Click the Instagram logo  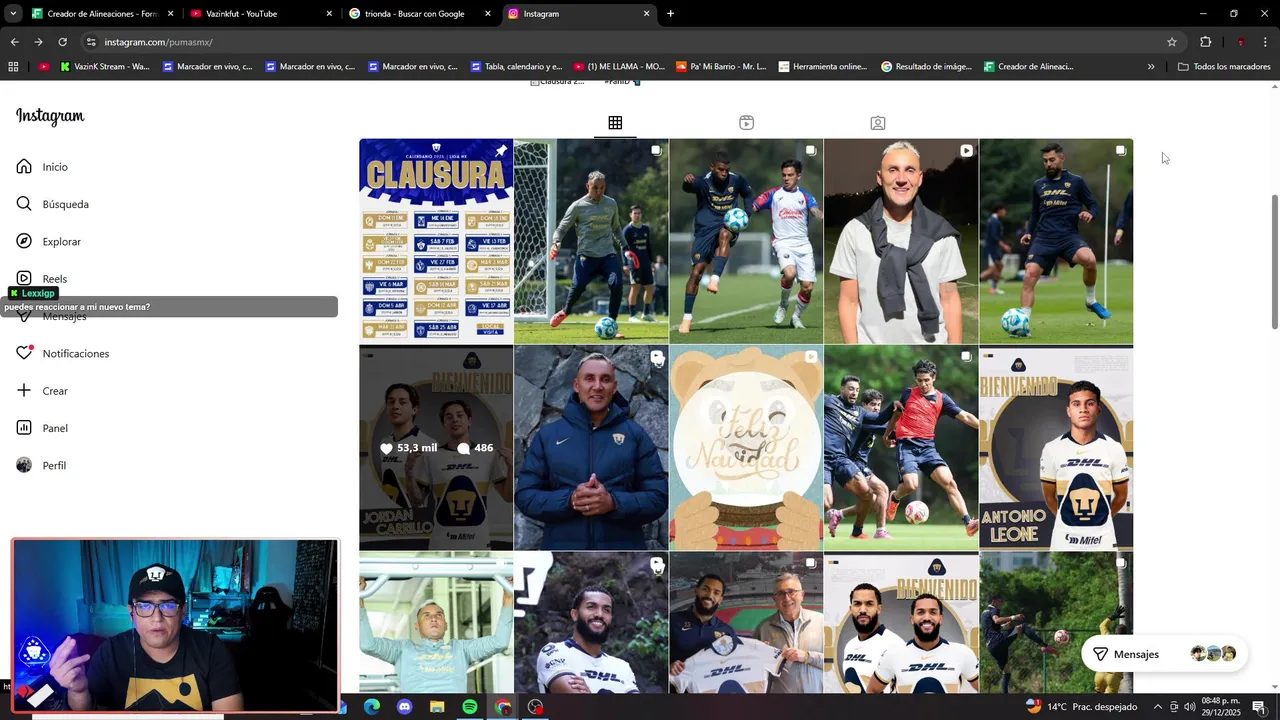tap(50, 116)
